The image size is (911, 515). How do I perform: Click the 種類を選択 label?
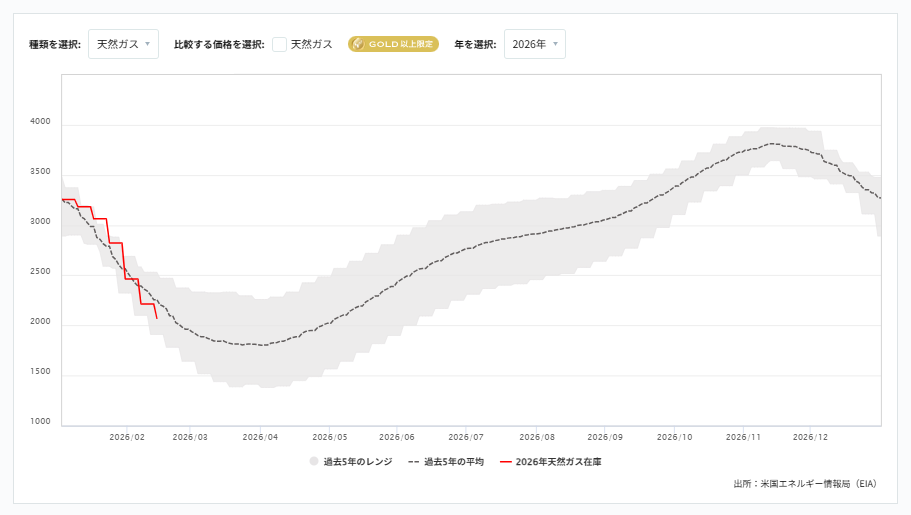pos(55,44)
